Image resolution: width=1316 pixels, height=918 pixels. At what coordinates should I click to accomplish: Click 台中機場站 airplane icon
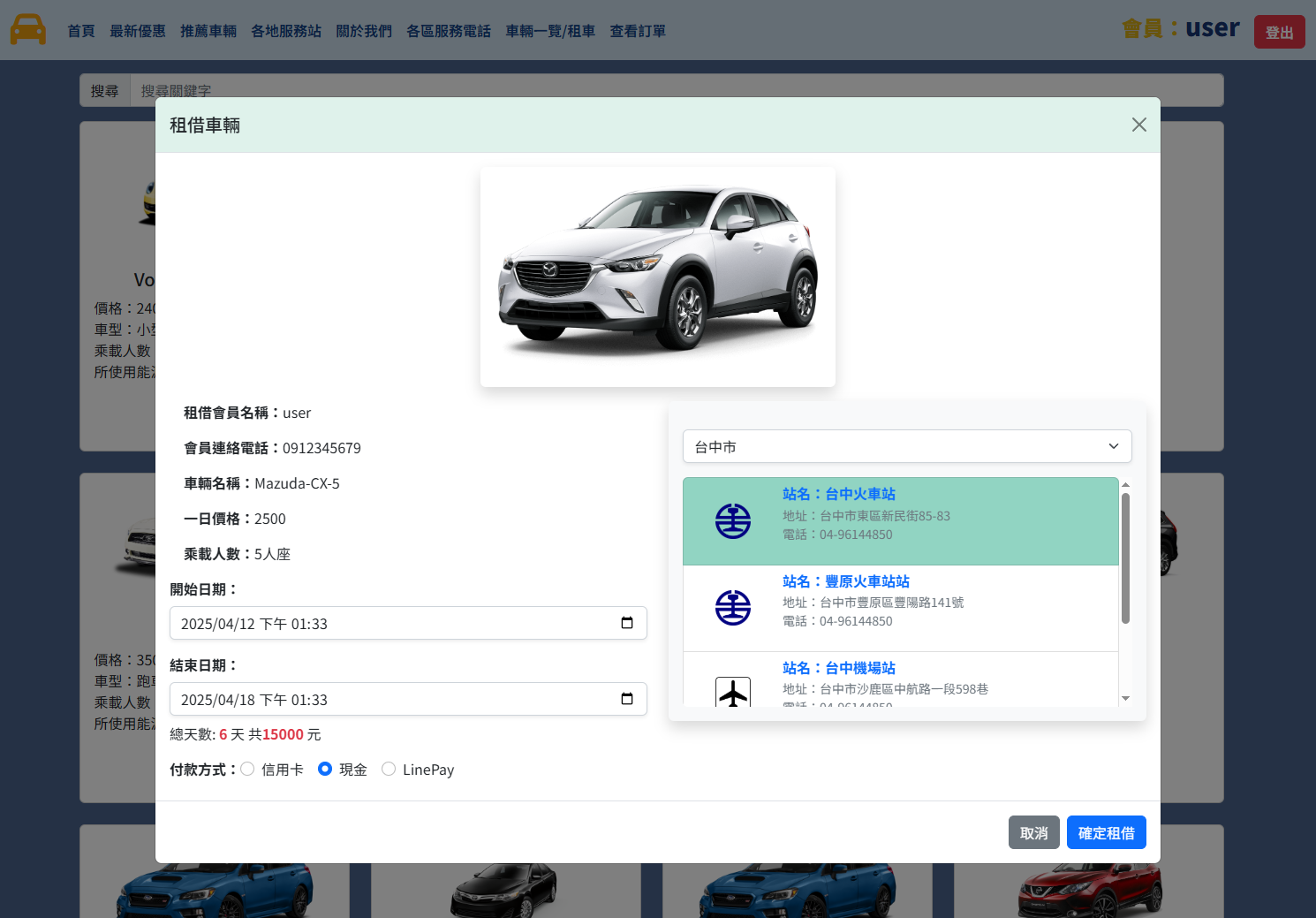pyautogui.click(x=733, y=692)
